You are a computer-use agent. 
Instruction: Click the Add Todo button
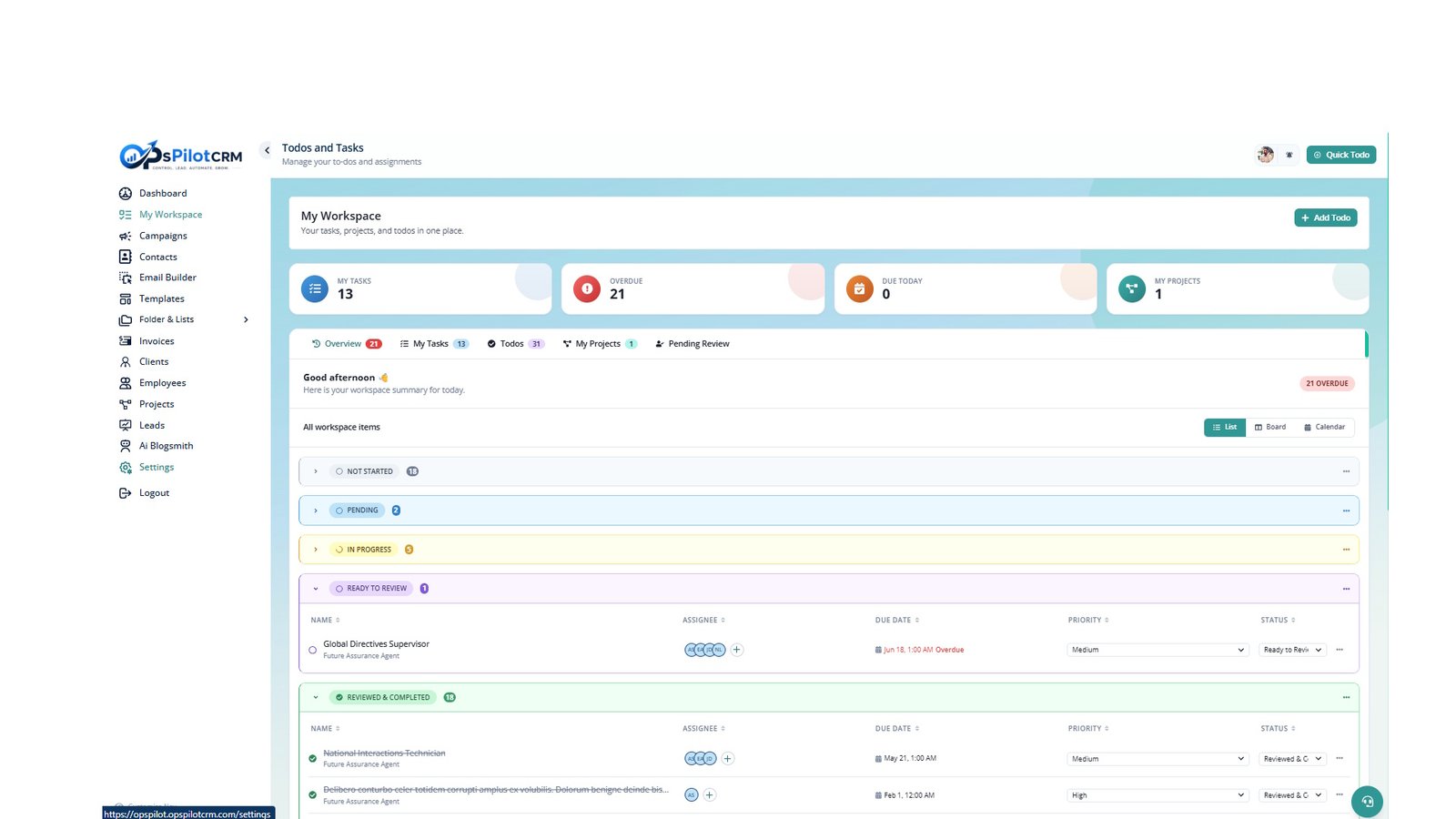(x=1326, y=217)
